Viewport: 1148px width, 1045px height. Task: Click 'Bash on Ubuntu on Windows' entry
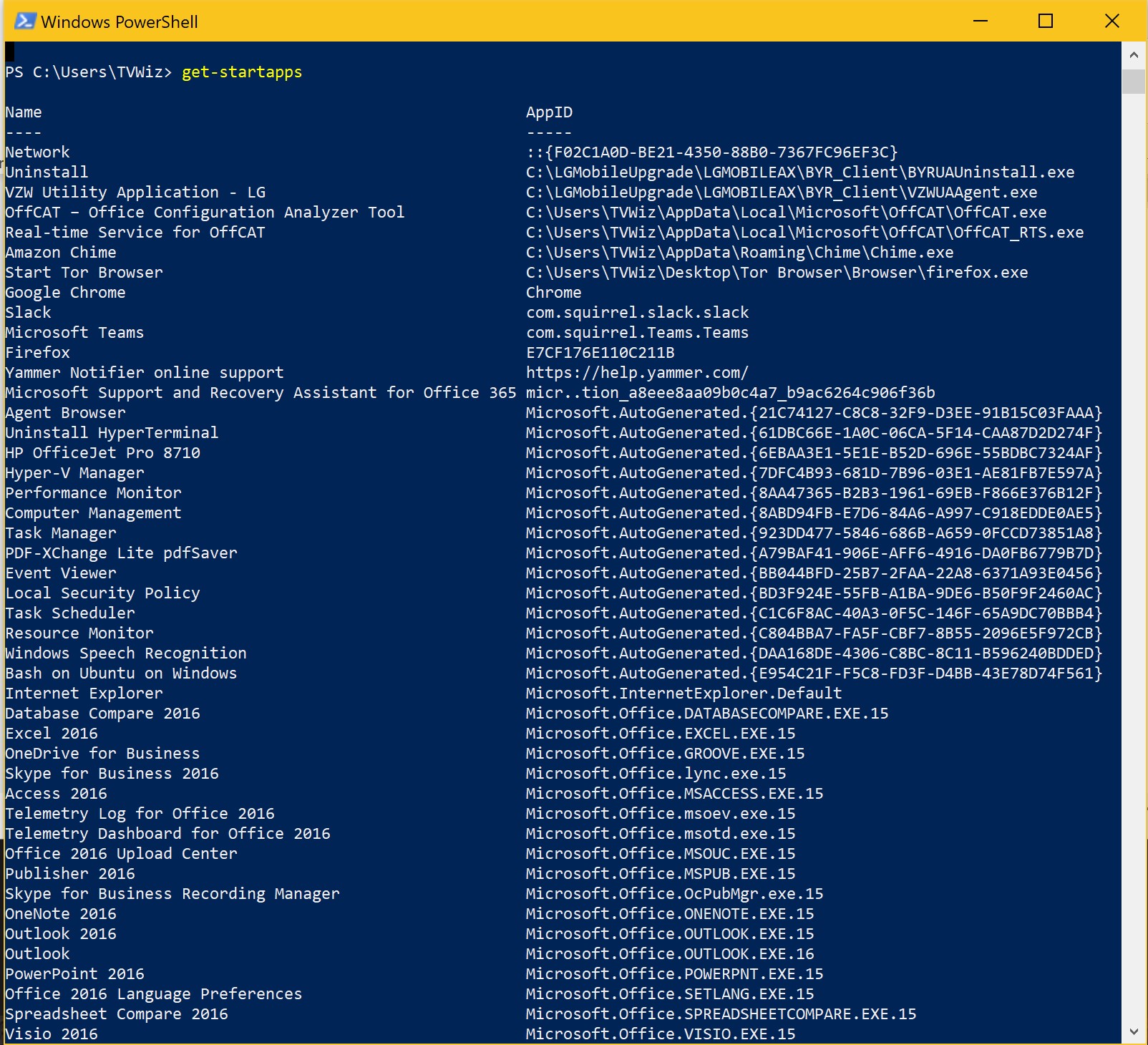[121, 674]
